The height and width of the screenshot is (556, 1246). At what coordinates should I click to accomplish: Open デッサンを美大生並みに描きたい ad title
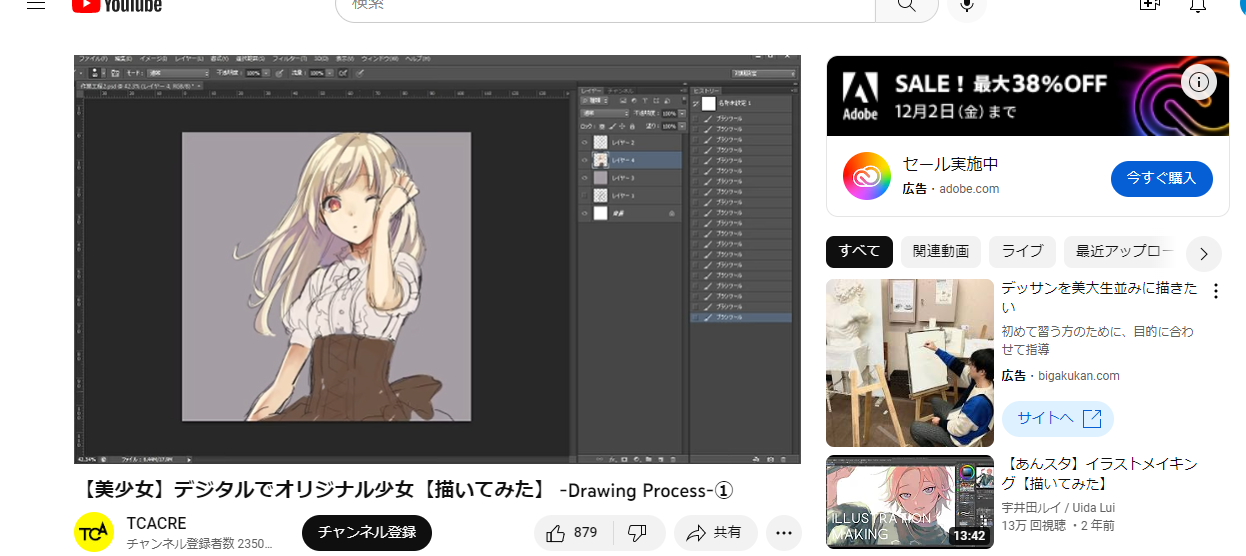click(1099, 298)
